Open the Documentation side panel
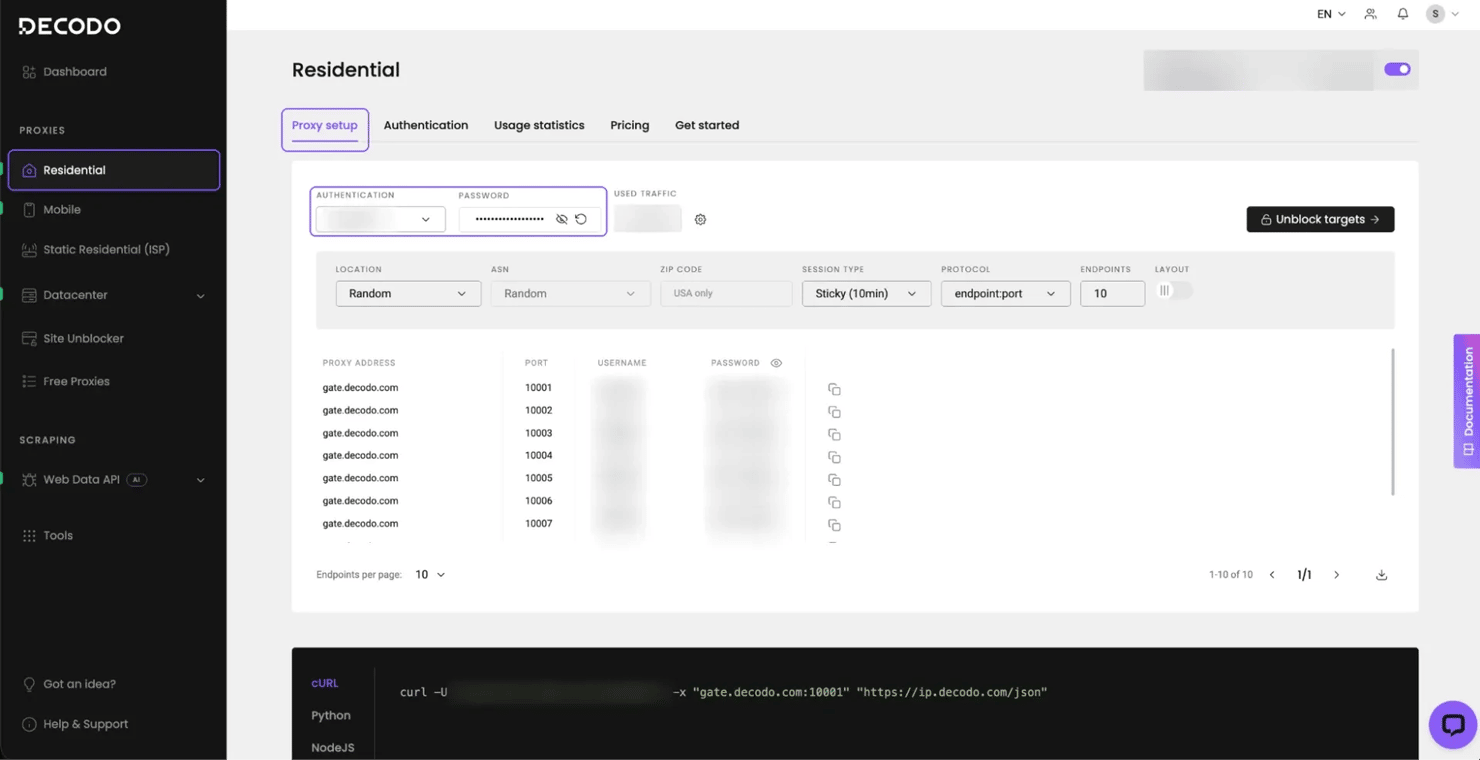The width and height of the screenshot is (1480, 760). pos(1467,401)
